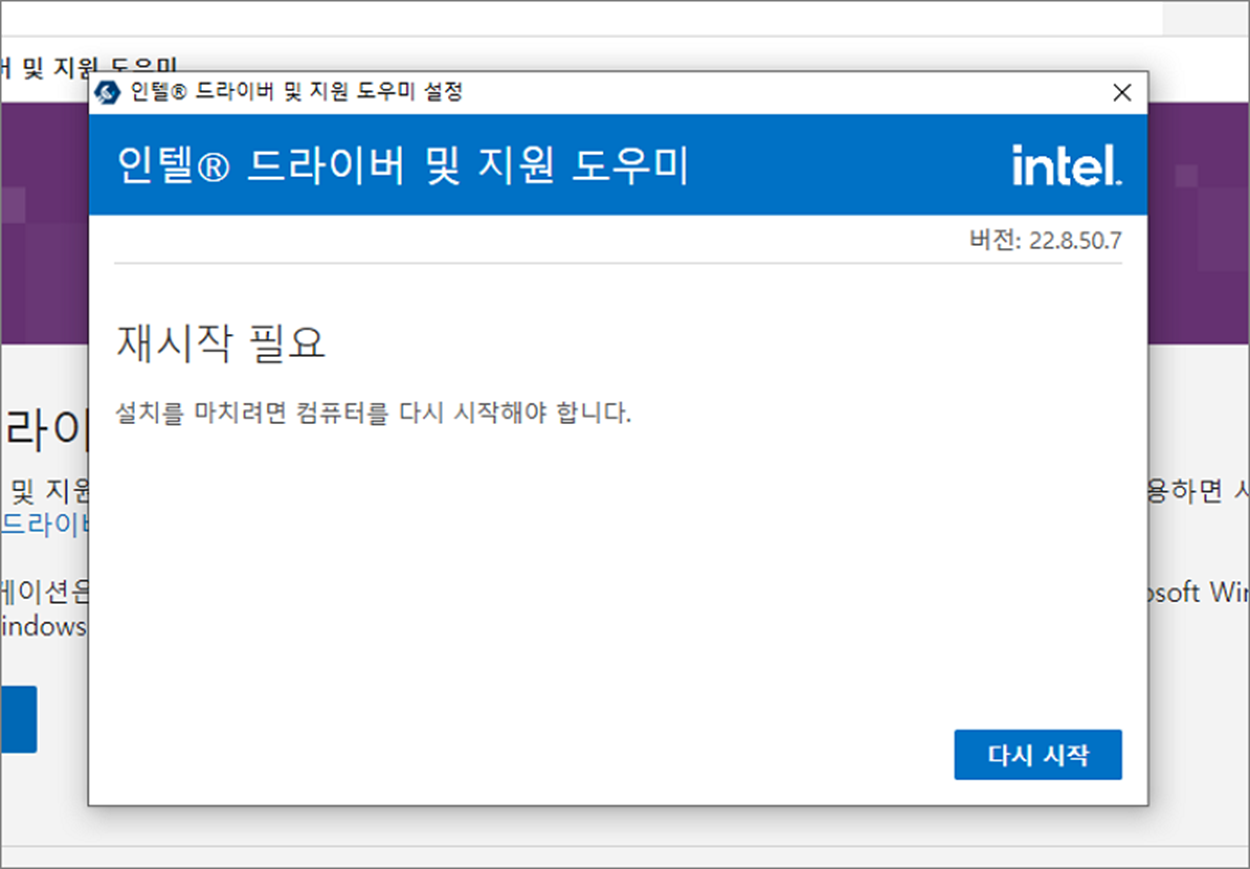
Task: Click the Intel logo in blue header
Action: tap(1066, 166)
